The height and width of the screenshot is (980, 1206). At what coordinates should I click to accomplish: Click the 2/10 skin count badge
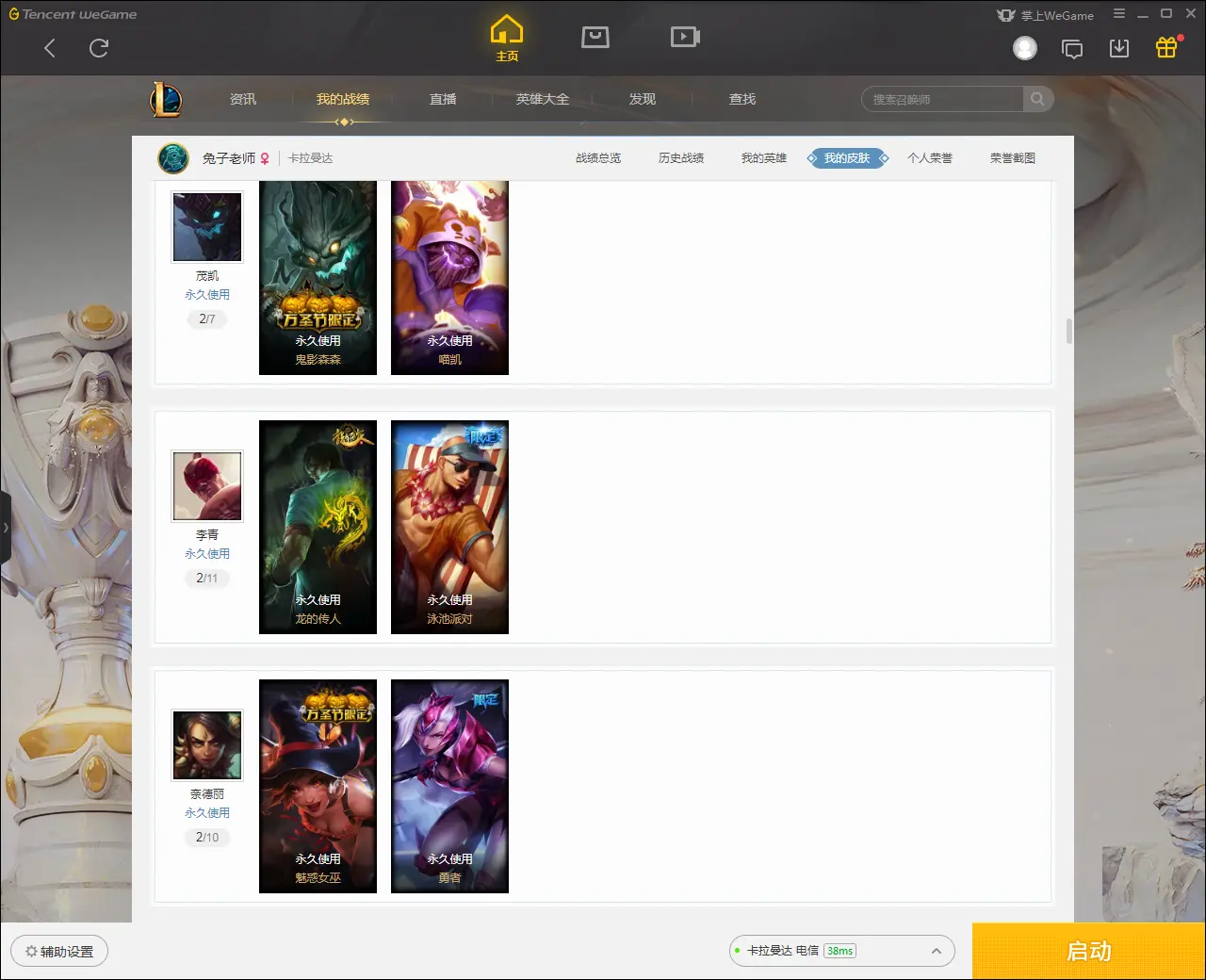pyautogui.click(x=207, y=838)
